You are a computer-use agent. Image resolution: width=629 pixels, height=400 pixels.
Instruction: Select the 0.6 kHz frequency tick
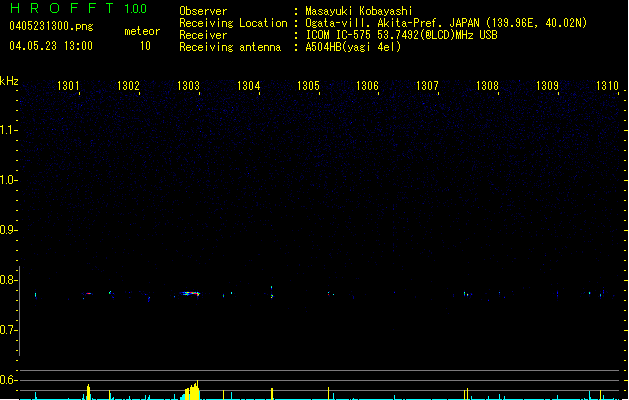9,380
